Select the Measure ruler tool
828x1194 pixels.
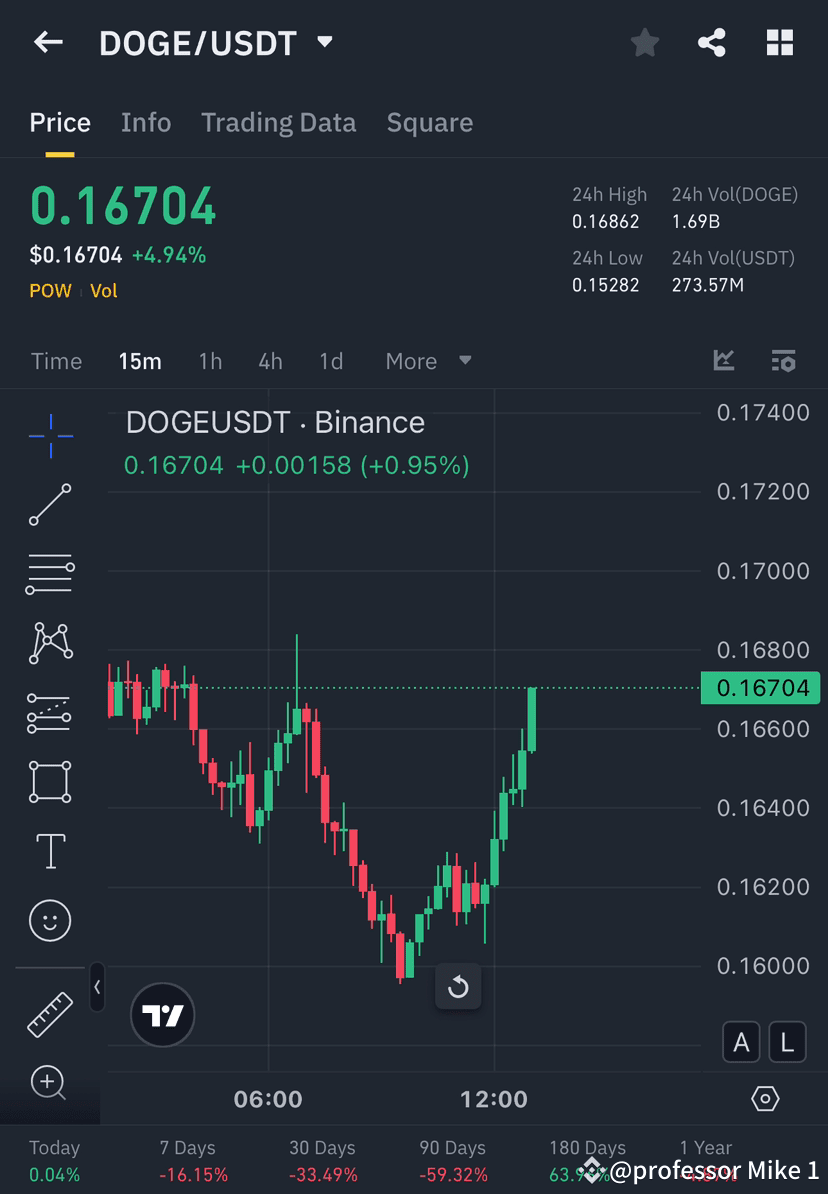click(50, 1014)
